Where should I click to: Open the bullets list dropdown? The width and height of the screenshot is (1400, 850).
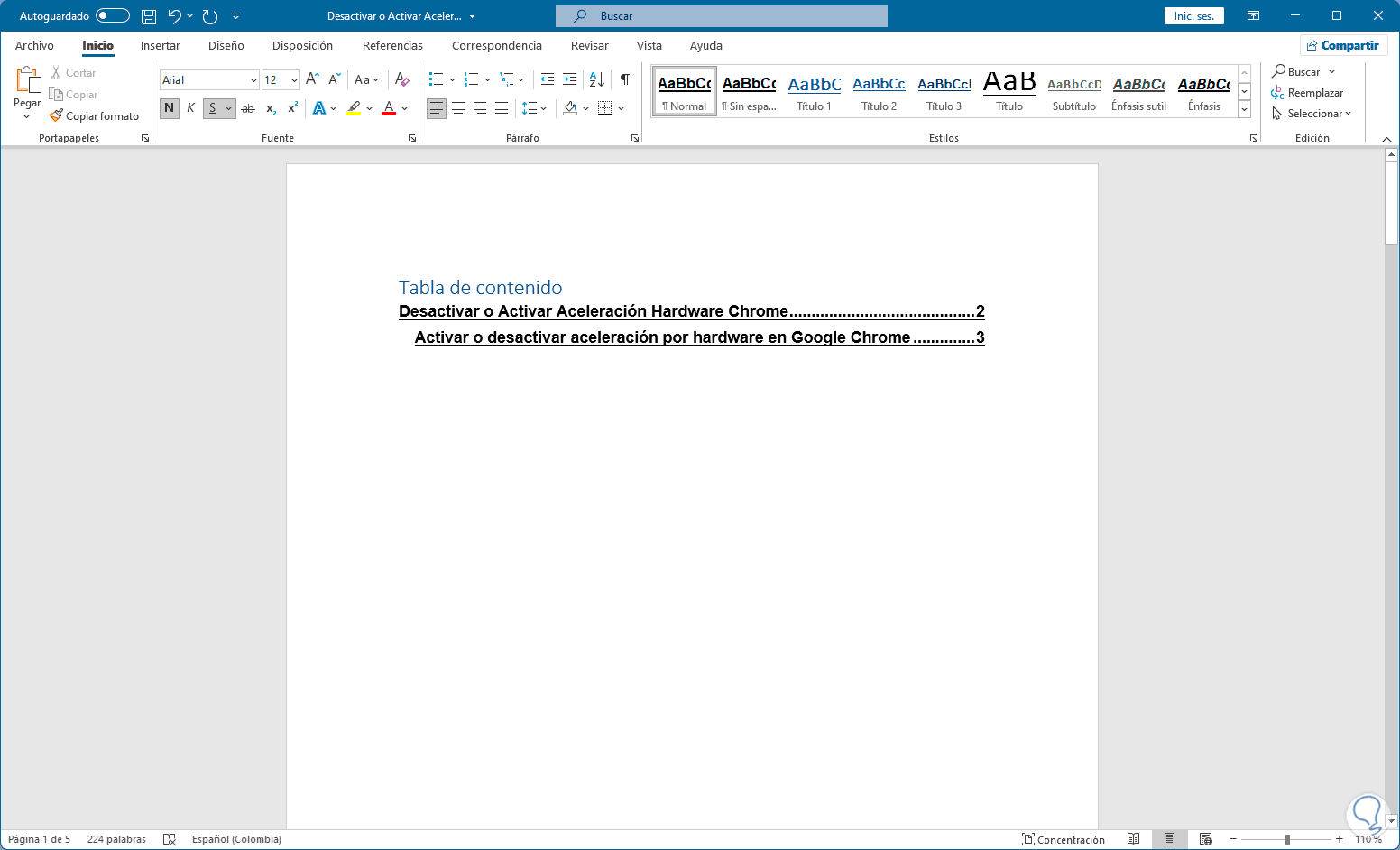452,79
